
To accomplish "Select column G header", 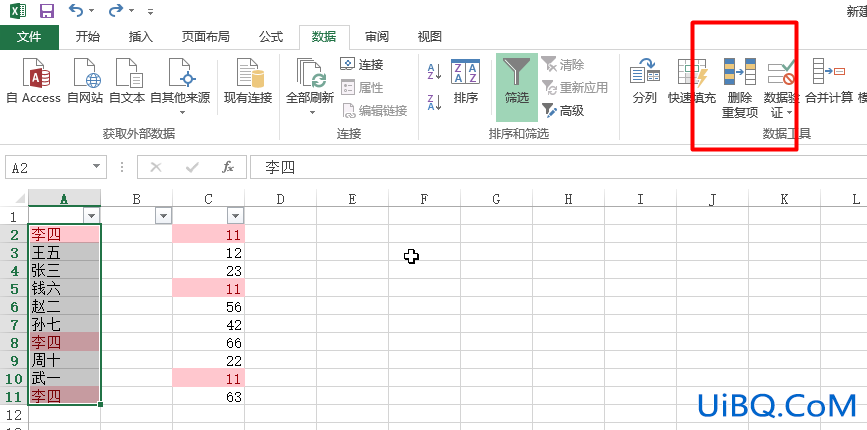I will pos(497,199).
